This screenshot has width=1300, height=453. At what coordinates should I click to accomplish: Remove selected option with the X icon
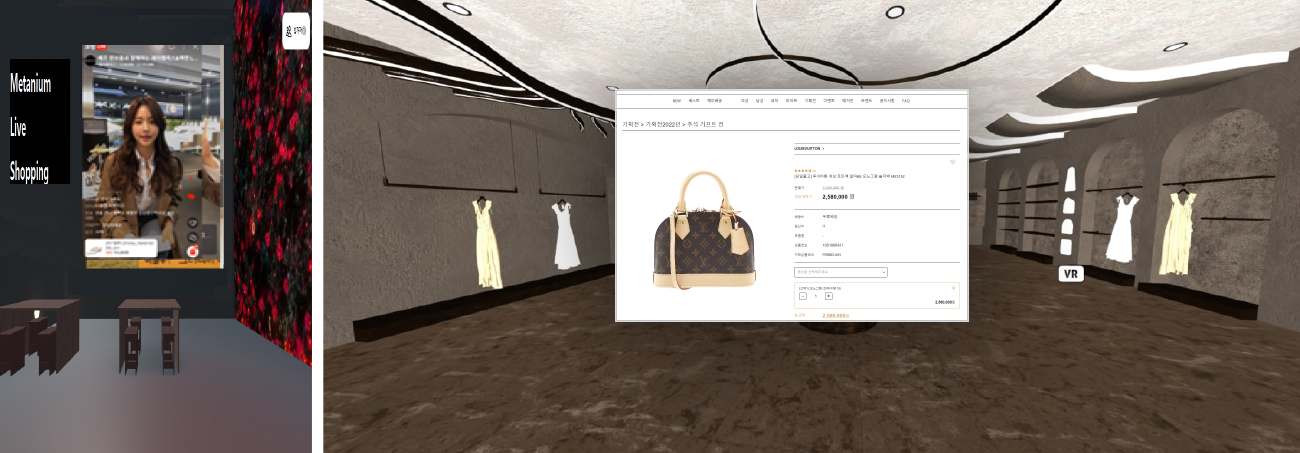coord(953,288)
